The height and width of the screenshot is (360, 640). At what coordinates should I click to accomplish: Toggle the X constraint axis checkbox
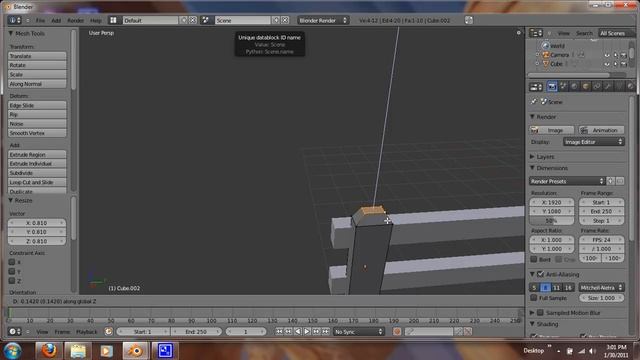pyautogui.click(x=12, y=262)
